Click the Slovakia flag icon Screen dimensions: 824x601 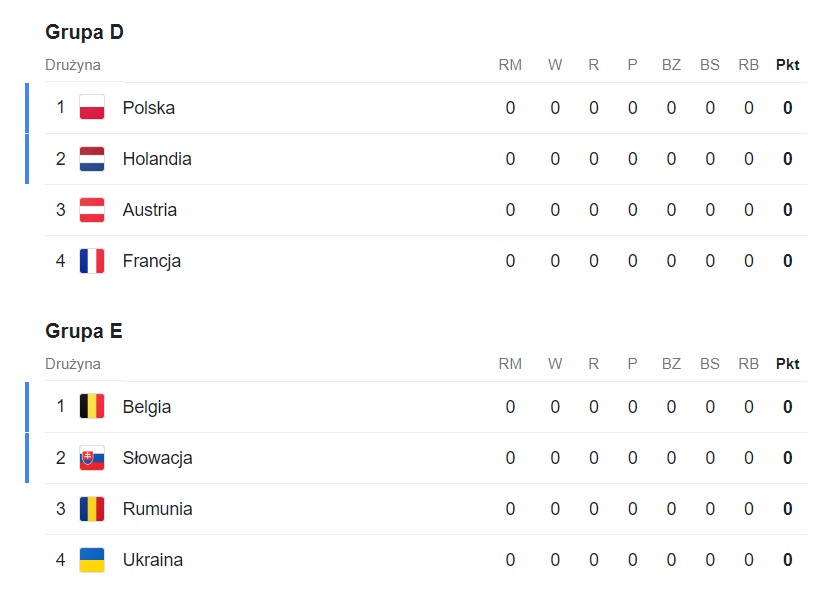click(x=92, y=458)
